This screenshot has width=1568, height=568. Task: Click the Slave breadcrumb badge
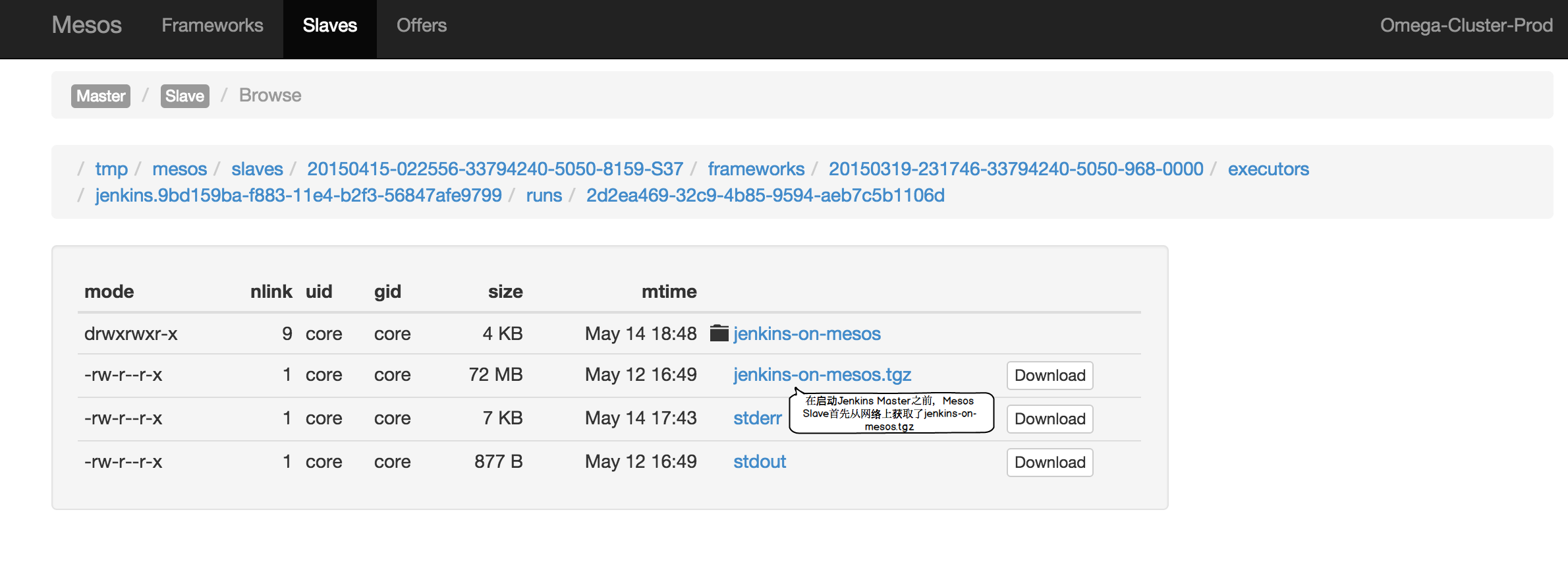[x=184, y=96]
